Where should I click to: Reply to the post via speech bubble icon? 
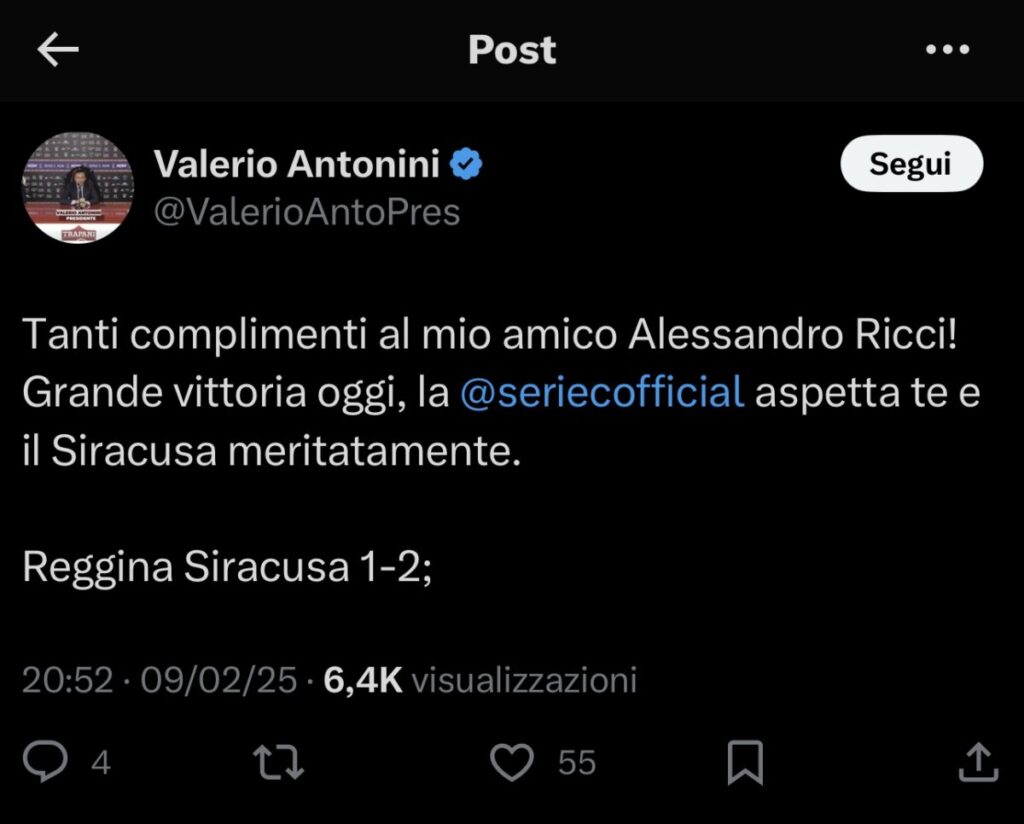(x=45, y=763)
